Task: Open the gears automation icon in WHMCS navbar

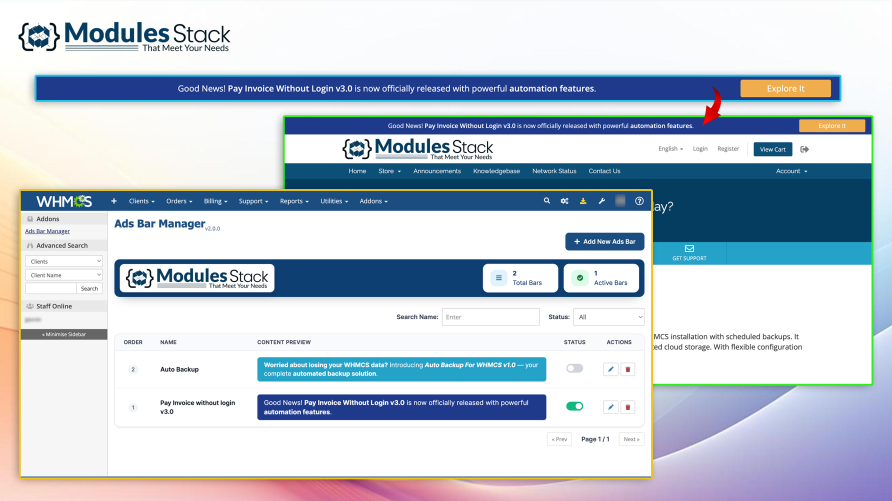Action: coord(564,201)
